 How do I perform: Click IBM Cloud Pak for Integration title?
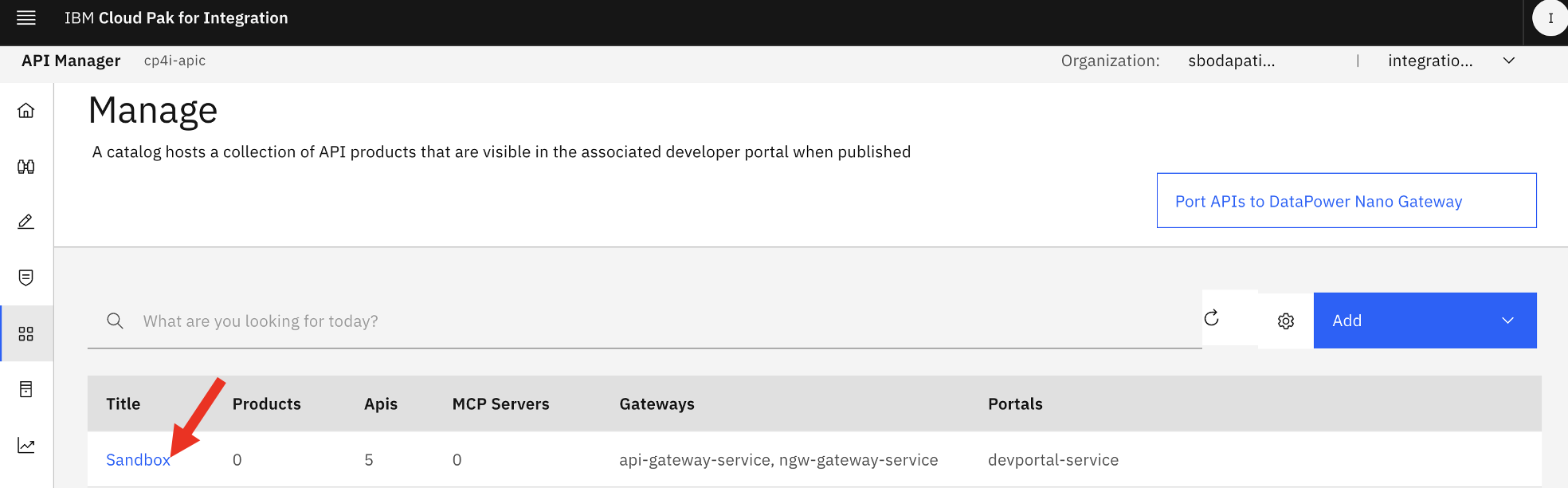176,18
